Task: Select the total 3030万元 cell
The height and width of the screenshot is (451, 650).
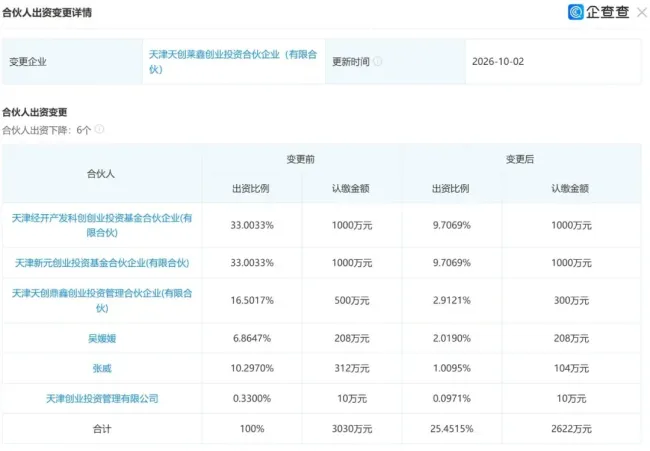Action: (x=352, y=429)
